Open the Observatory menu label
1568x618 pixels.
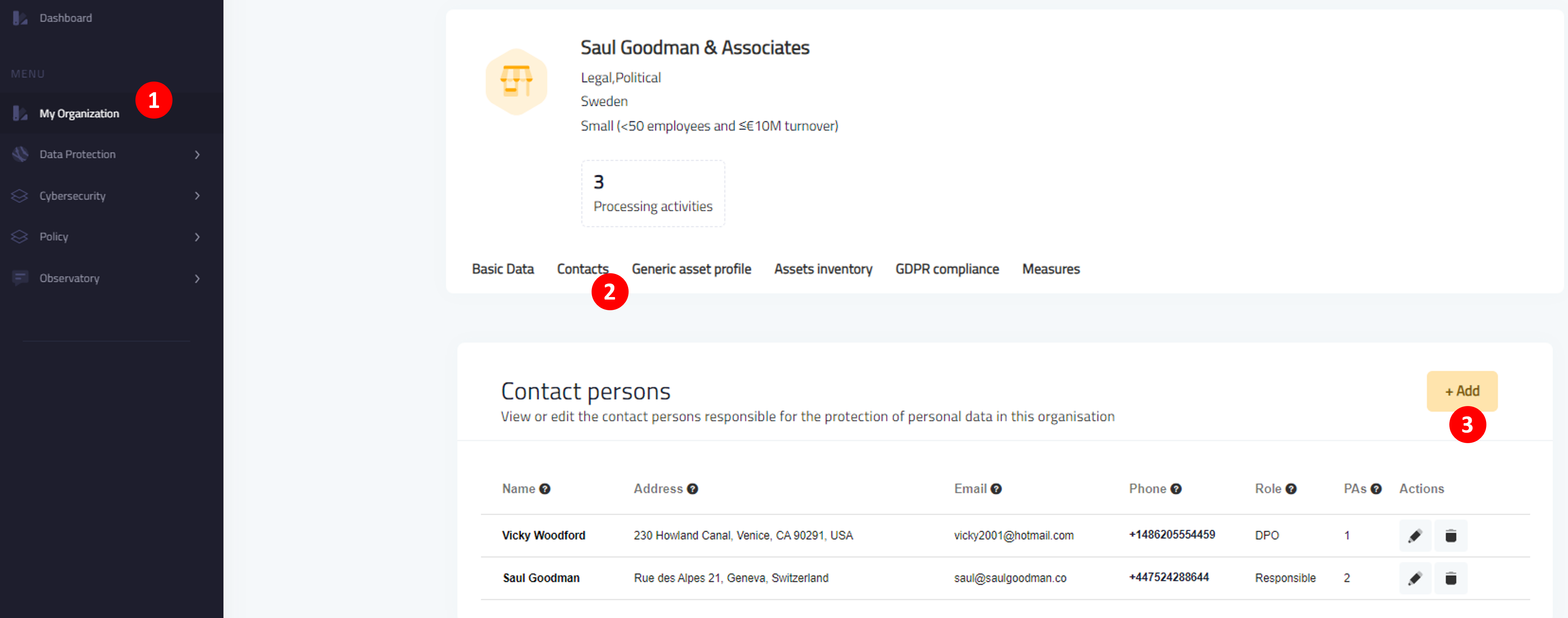(x=69, y=278)
